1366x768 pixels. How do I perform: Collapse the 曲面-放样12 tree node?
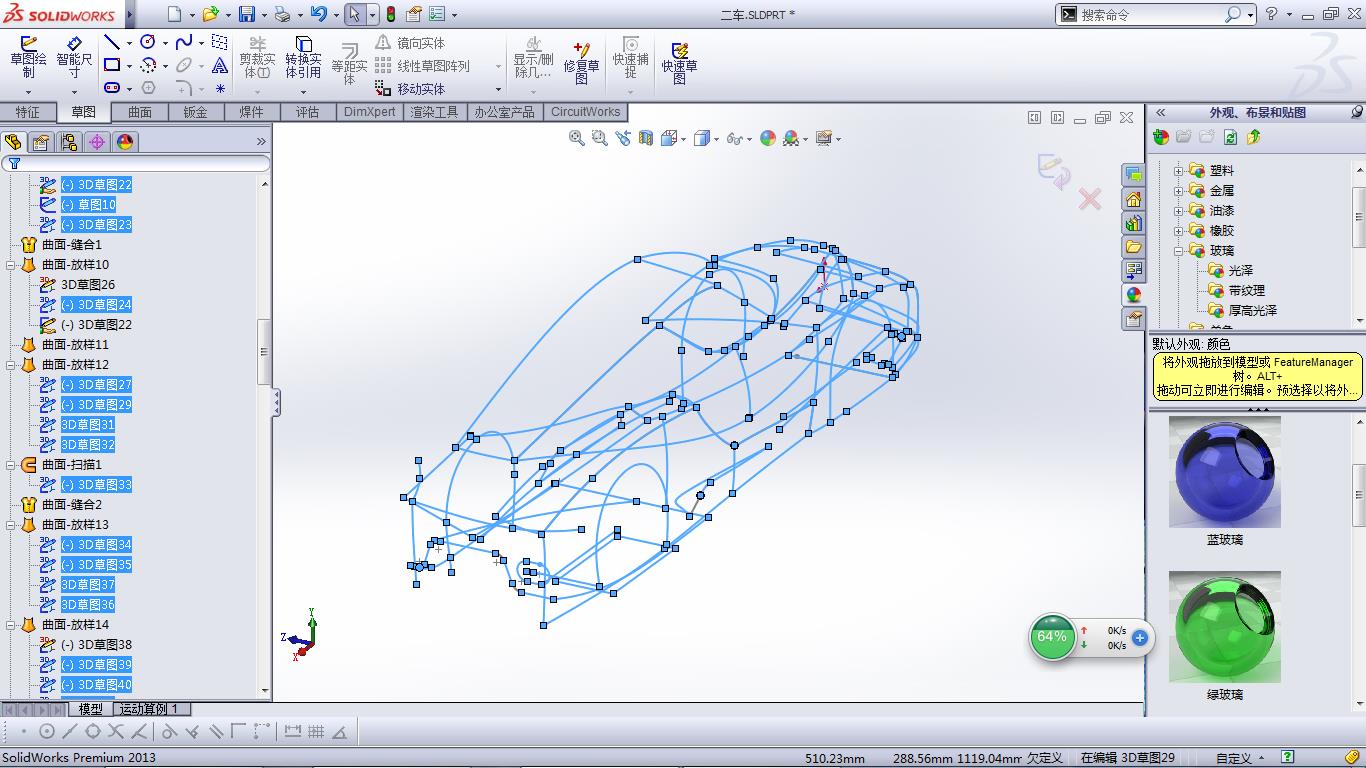(10, 365)
